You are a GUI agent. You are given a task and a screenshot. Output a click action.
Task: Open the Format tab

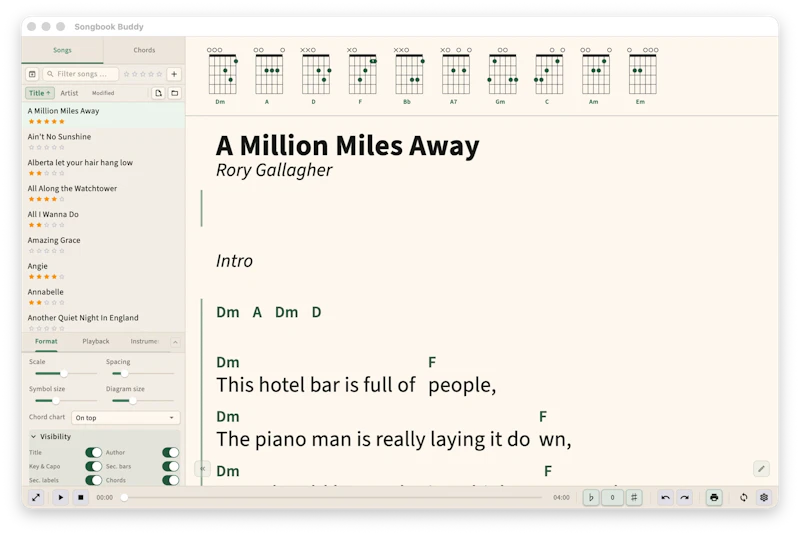pyautogui.click(x=46, y=341)
